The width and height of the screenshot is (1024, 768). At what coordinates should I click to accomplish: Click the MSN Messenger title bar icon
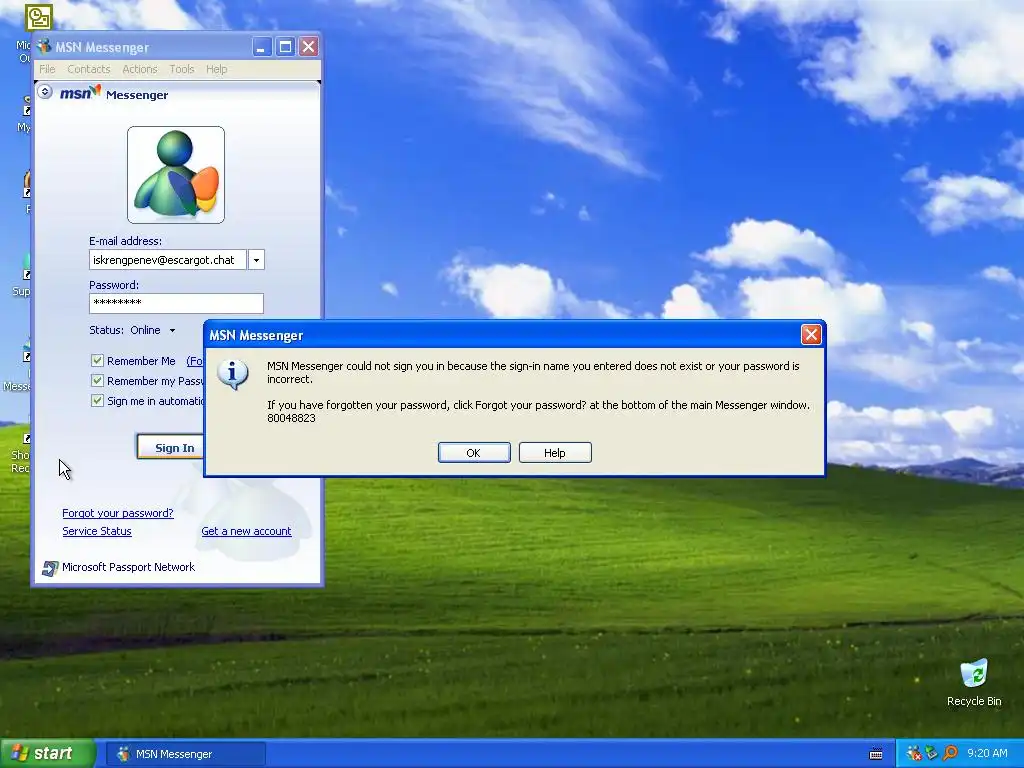point(44,46)
